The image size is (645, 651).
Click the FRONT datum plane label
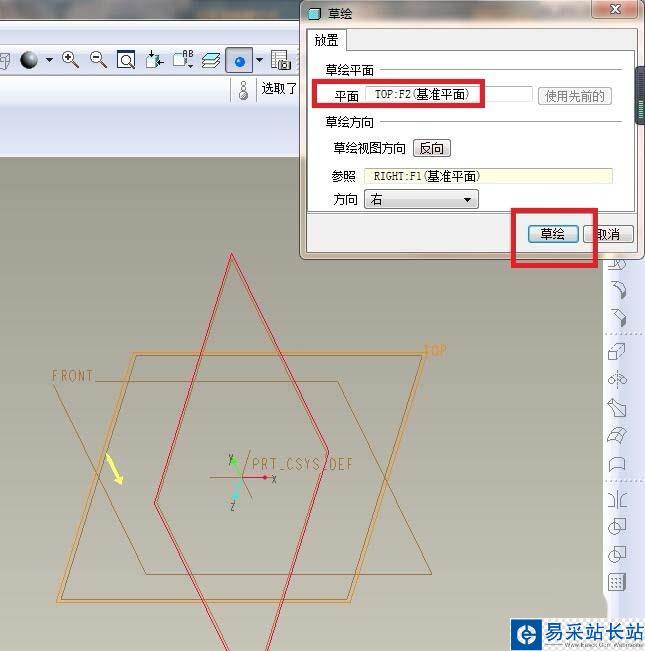click(x=73, y=376)
